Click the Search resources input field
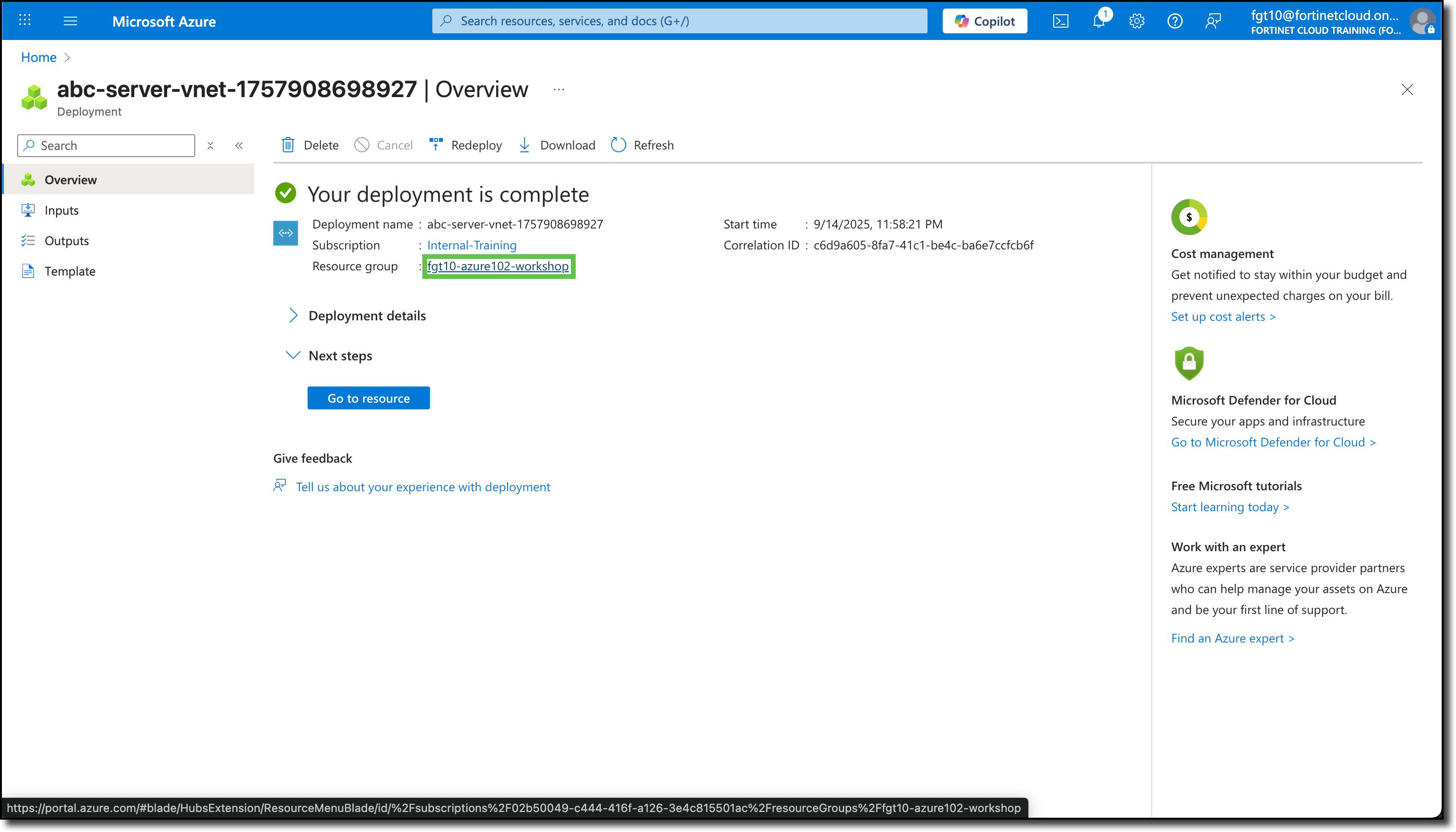 (679, 20)
